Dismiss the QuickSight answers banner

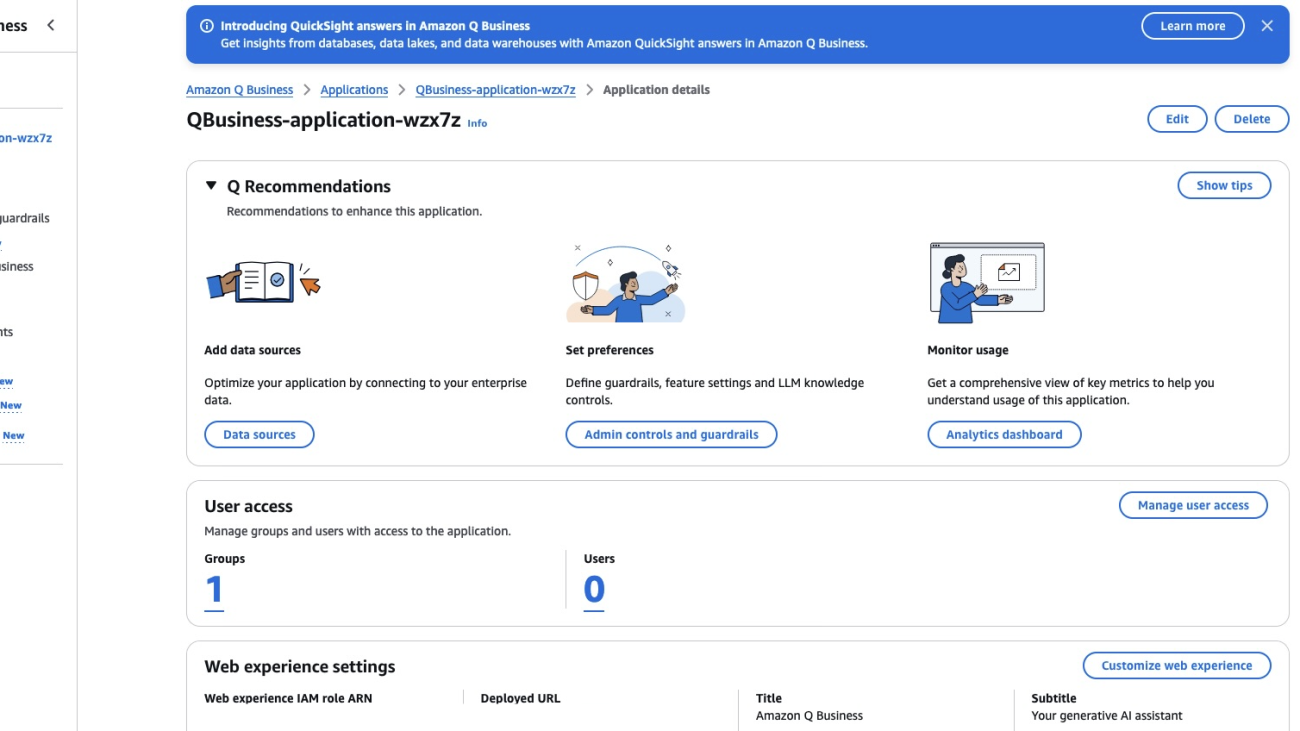tap(1267, 26)
